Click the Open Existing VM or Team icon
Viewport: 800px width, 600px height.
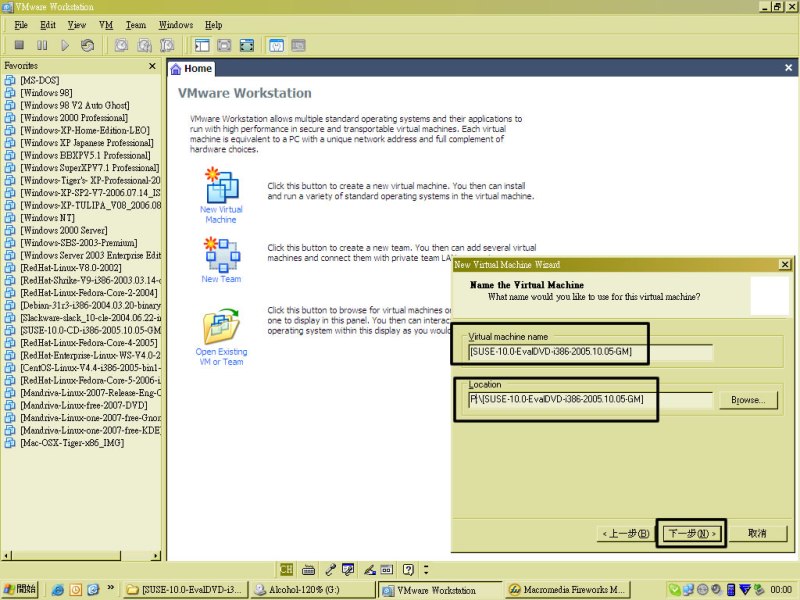[x=221, y=327]
